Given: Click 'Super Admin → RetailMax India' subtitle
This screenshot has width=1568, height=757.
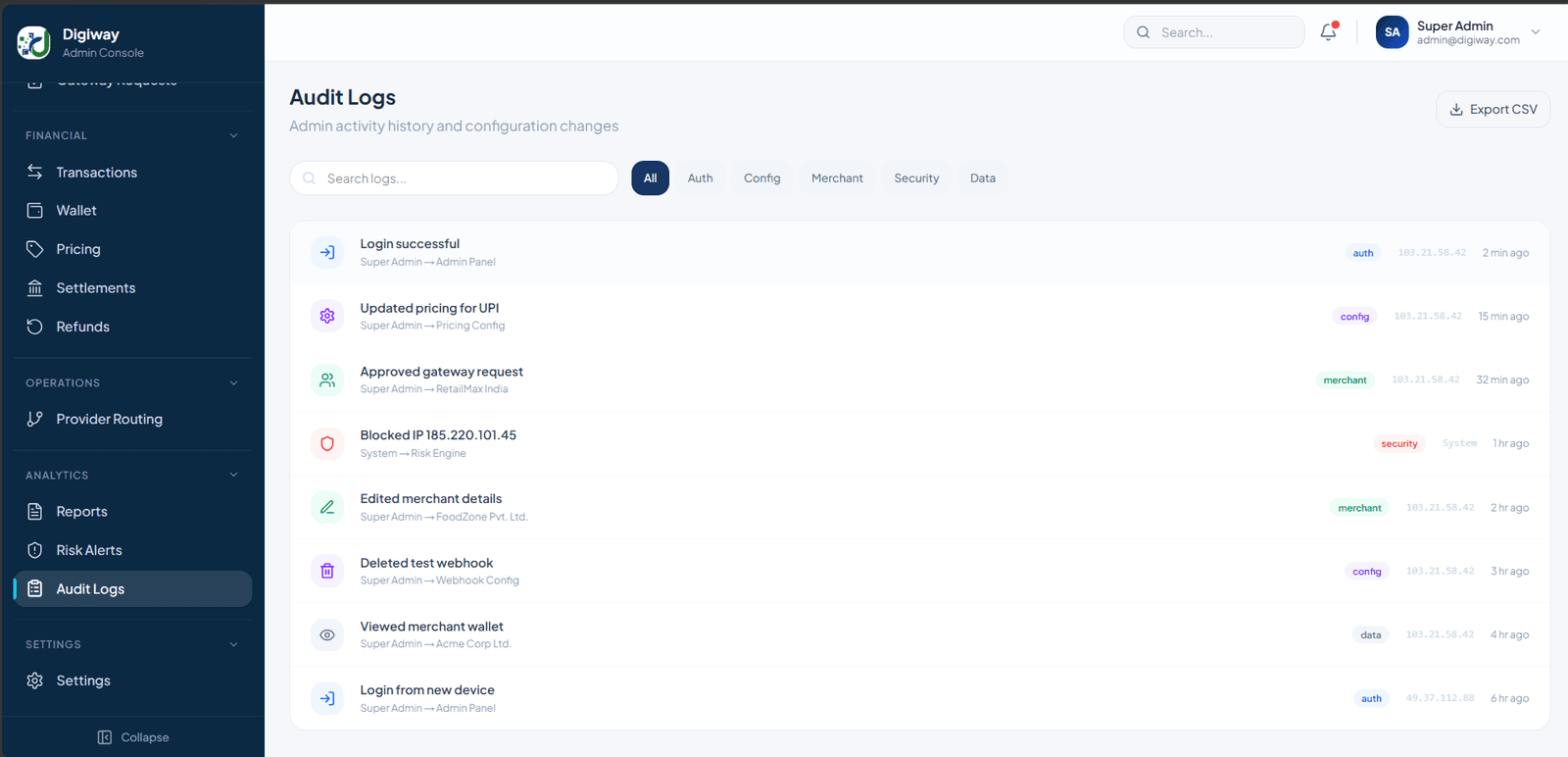Looking at the screenshot, I should [433, 389].
